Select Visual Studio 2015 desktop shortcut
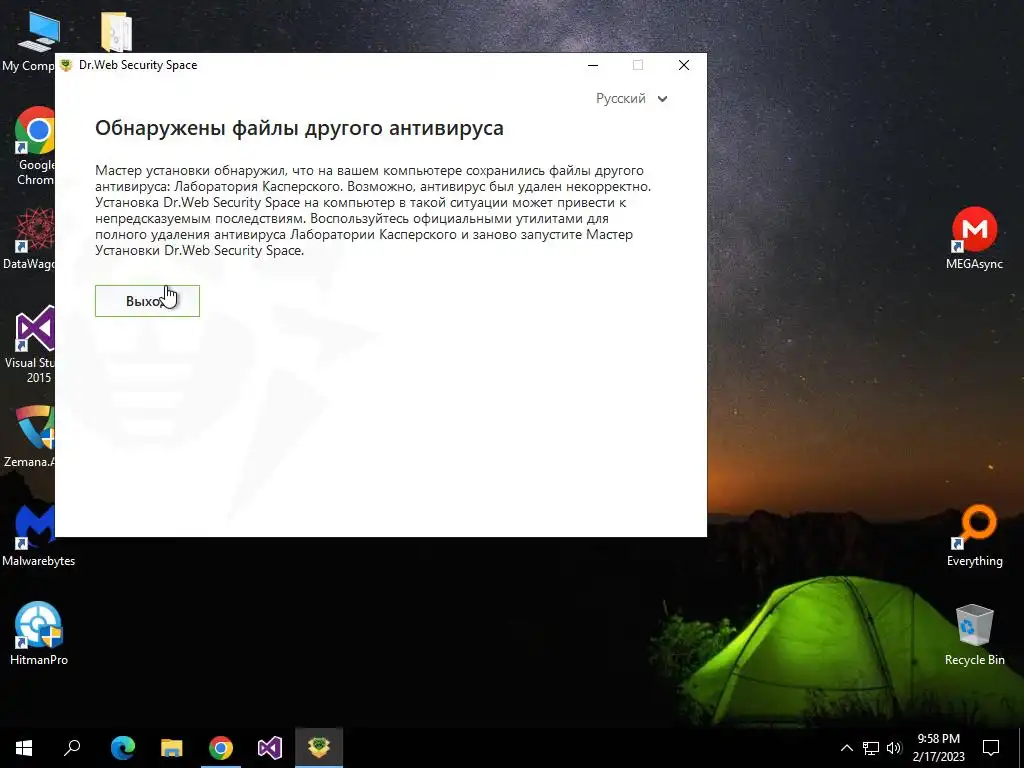1024x768 pixels. pyautogui.click(x=30, y=345)
